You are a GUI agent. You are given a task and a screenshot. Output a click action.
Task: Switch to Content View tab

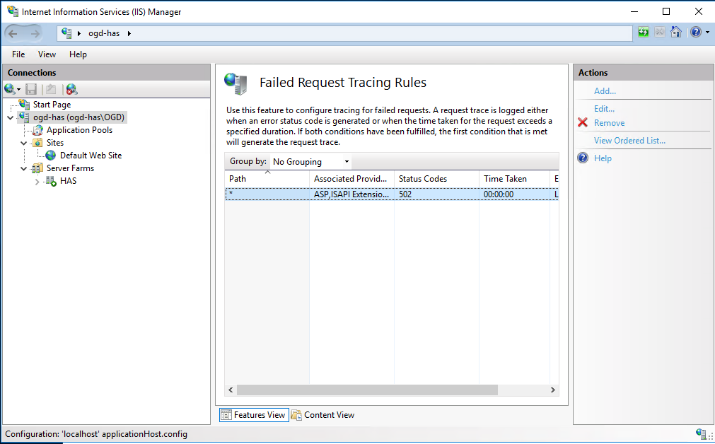323,415
